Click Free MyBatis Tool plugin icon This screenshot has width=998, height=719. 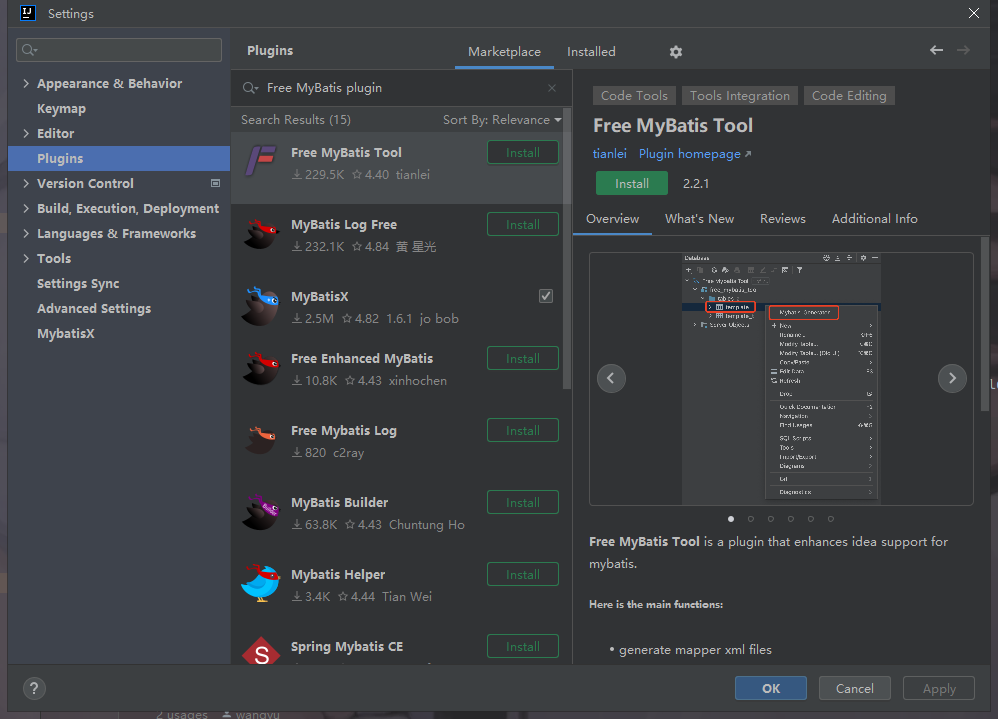pos(260,161)
